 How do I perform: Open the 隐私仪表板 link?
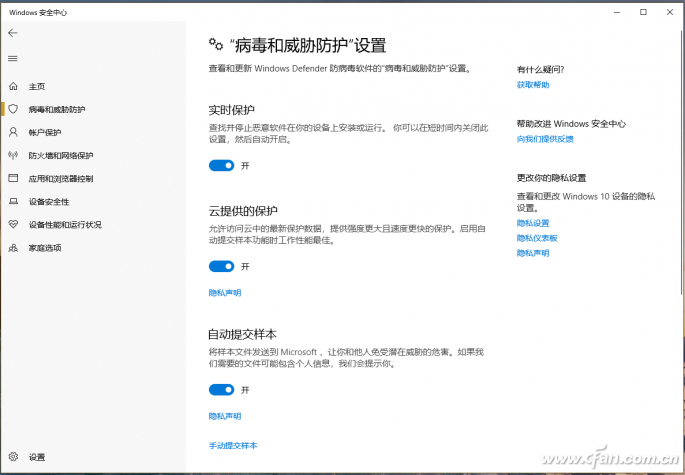[537, 238]
